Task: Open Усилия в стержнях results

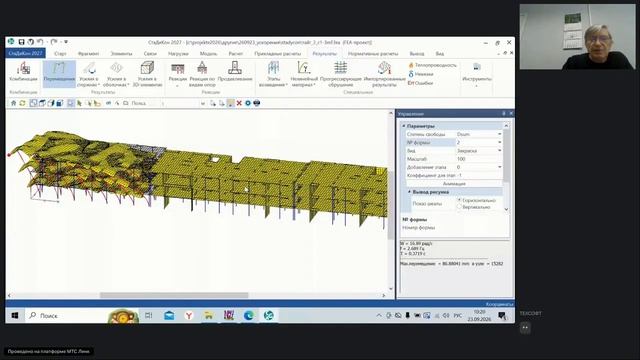Action: [x=89, y=74]
